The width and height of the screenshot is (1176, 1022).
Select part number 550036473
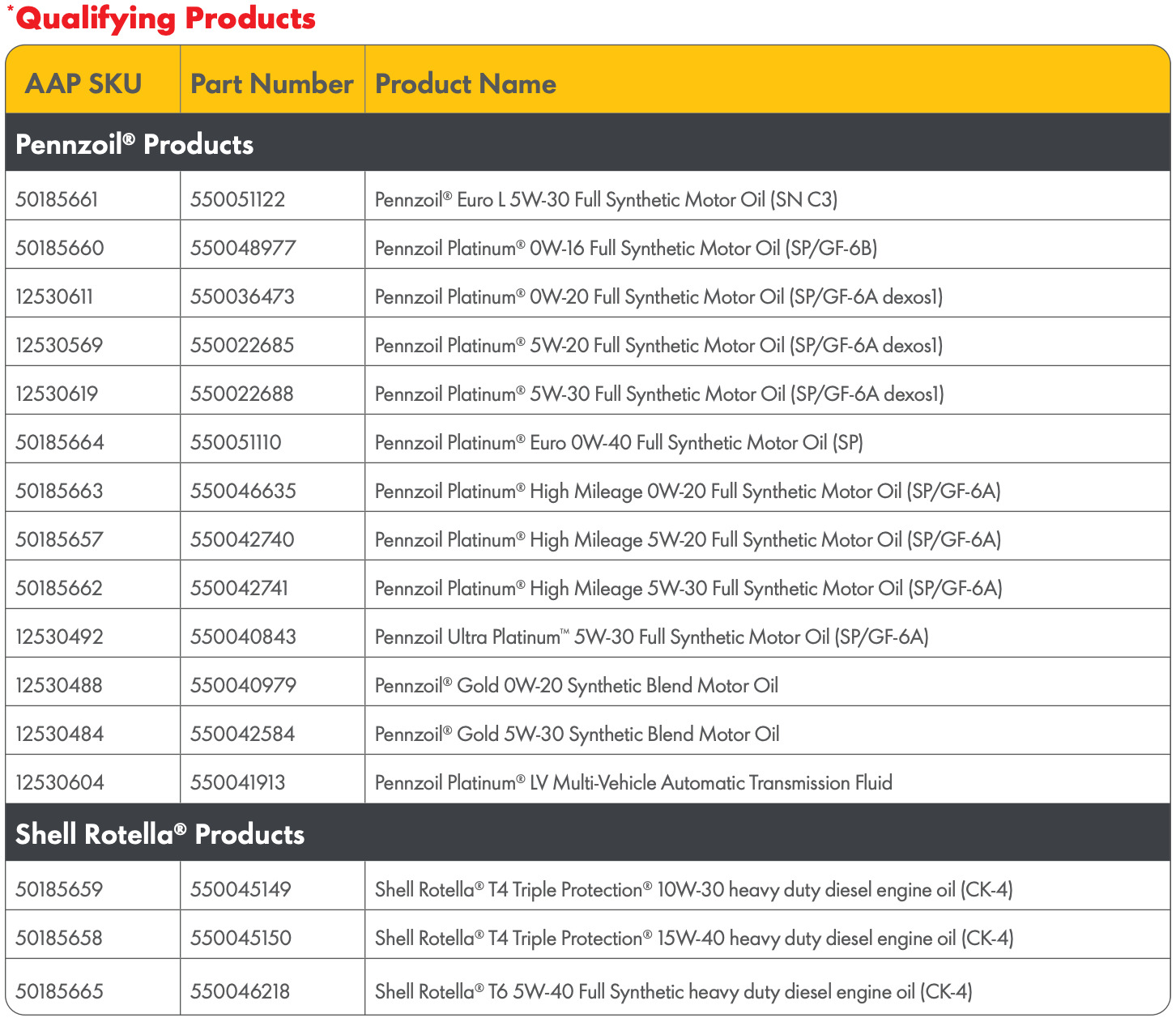tap(242, 296)
